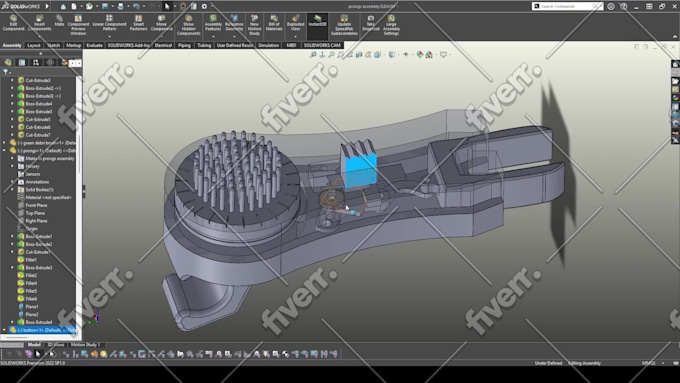Click the Search Commands field
The image size is (680, 383).
pos(567,6)
